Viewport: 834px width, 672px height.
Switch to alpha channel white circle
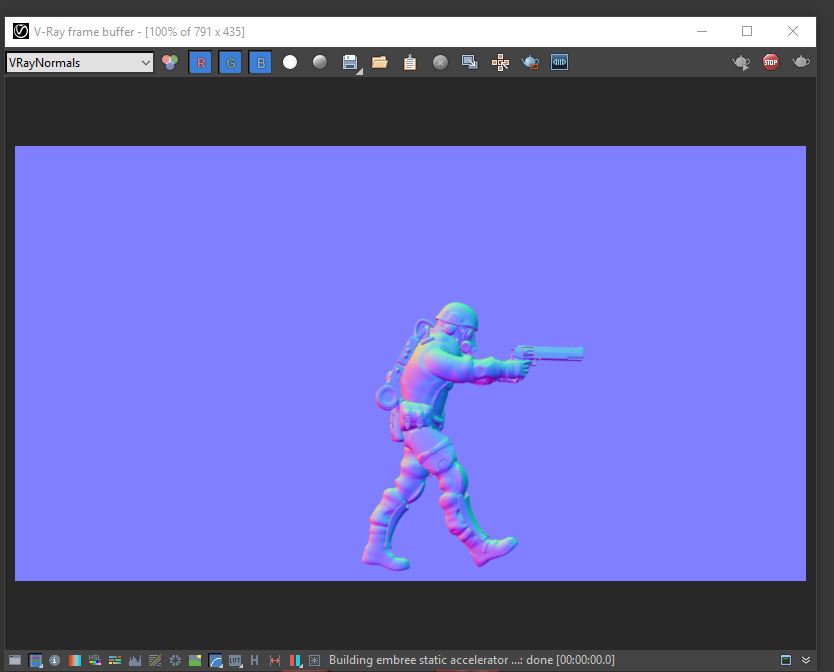290,62
